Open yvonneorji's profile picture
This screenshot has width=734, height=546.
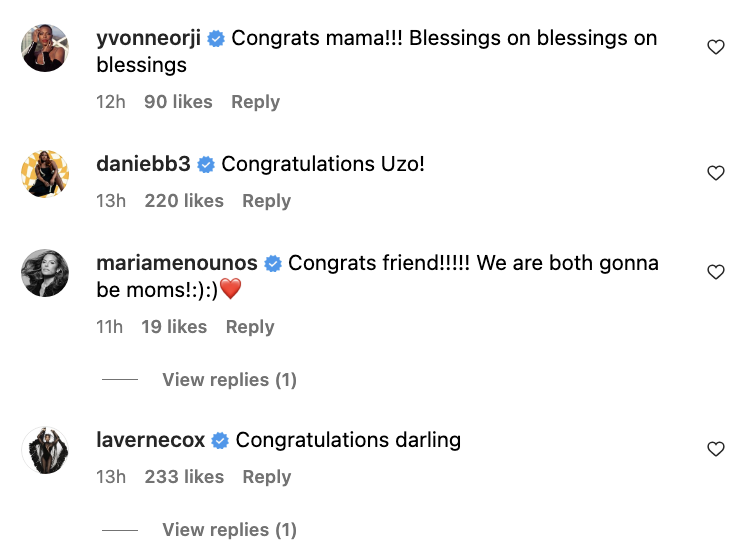point(45,48)
